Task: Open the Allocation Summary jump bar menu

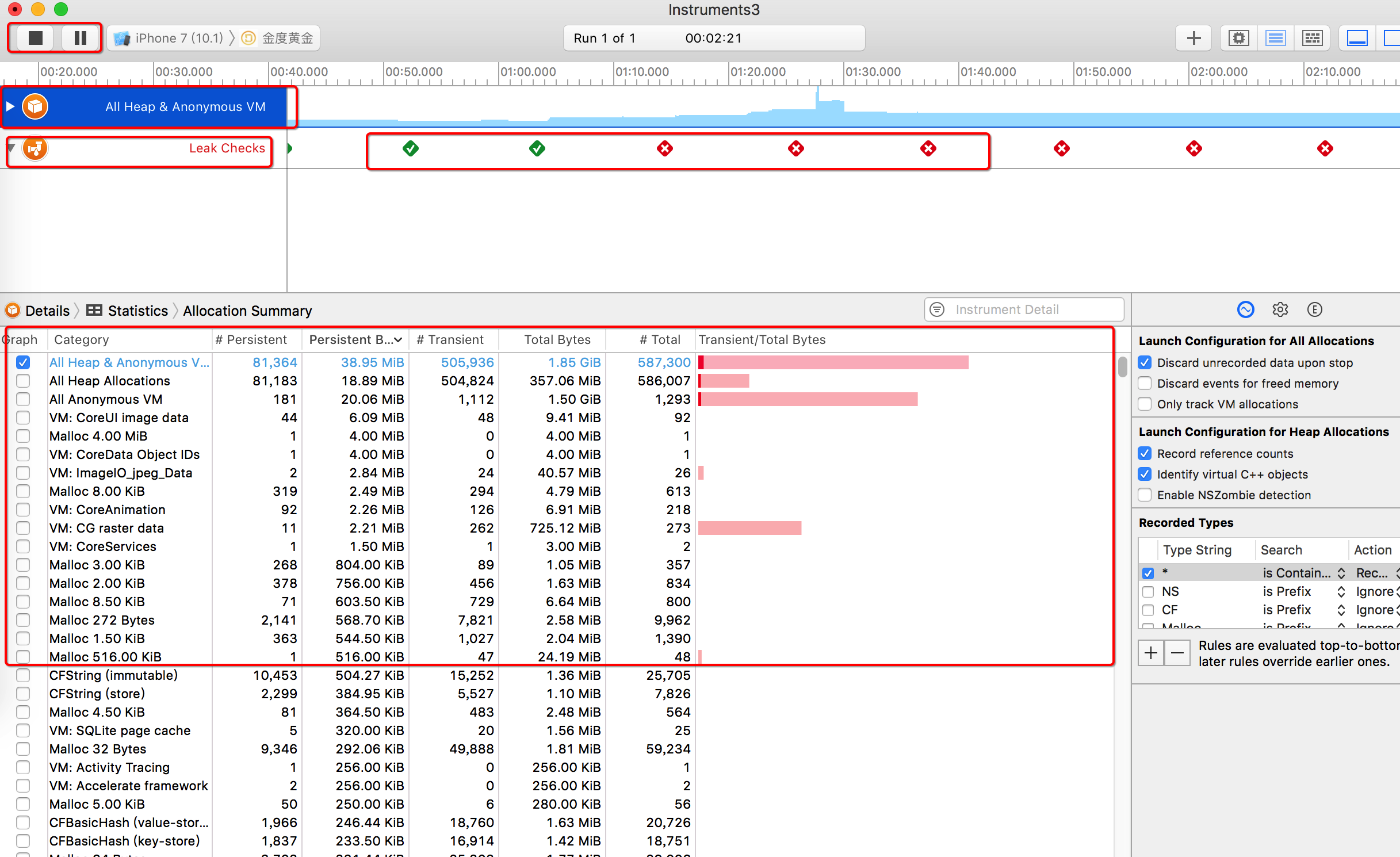Action: tap(247, 311)
